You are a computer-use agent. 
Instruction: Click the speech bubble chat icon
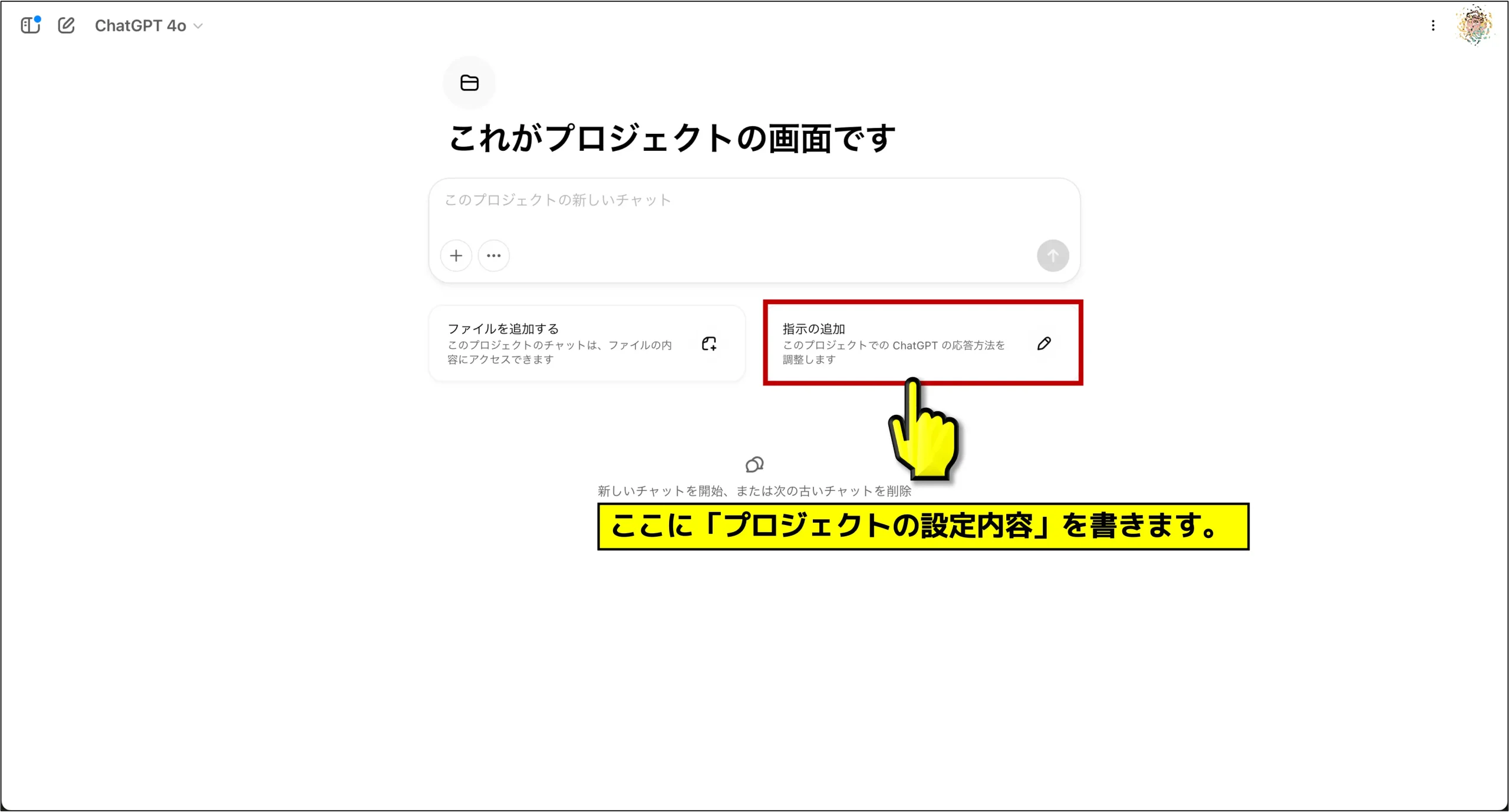pyautogui.click(x=754, y=464)
